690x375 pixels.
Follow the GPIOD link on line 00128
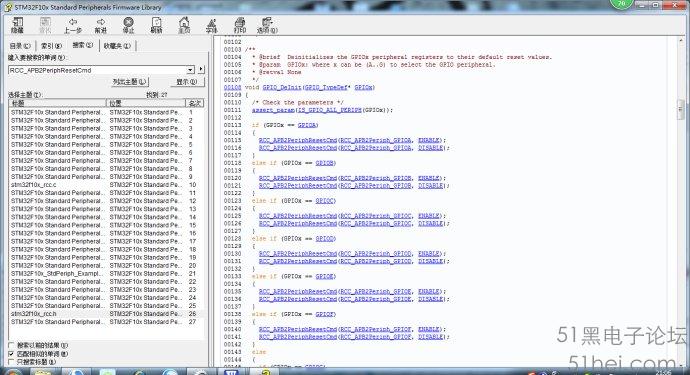tap(325, 239)
